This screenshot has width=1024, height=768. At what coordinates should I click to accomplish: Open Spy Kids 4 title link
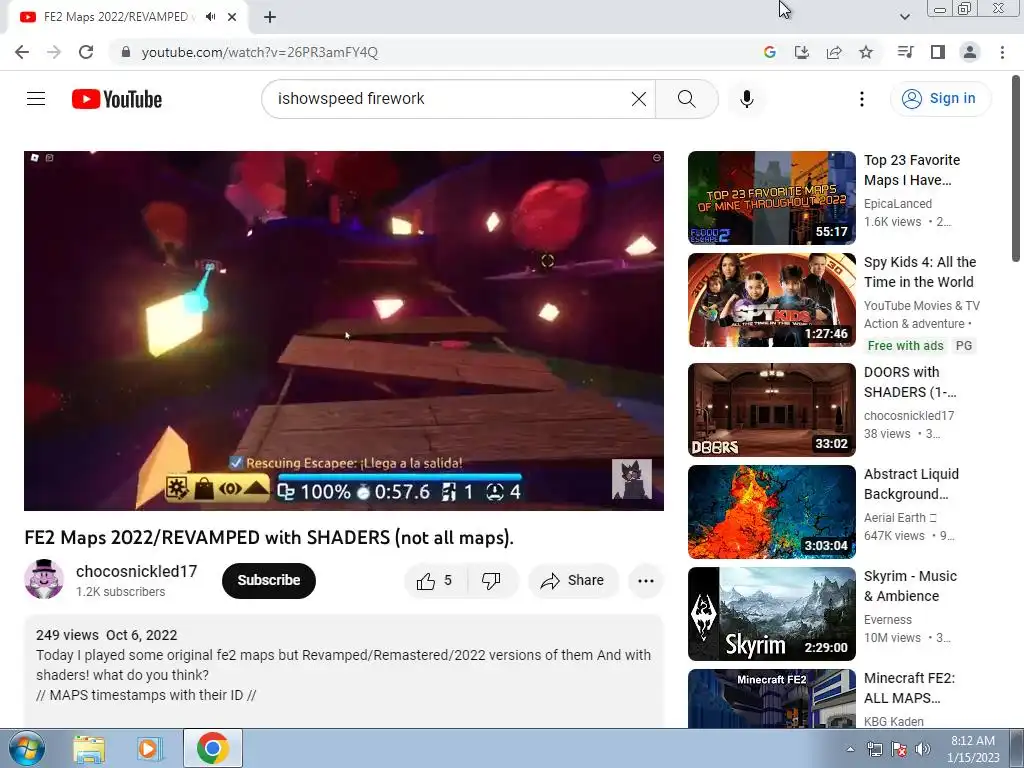click(920, 272)
